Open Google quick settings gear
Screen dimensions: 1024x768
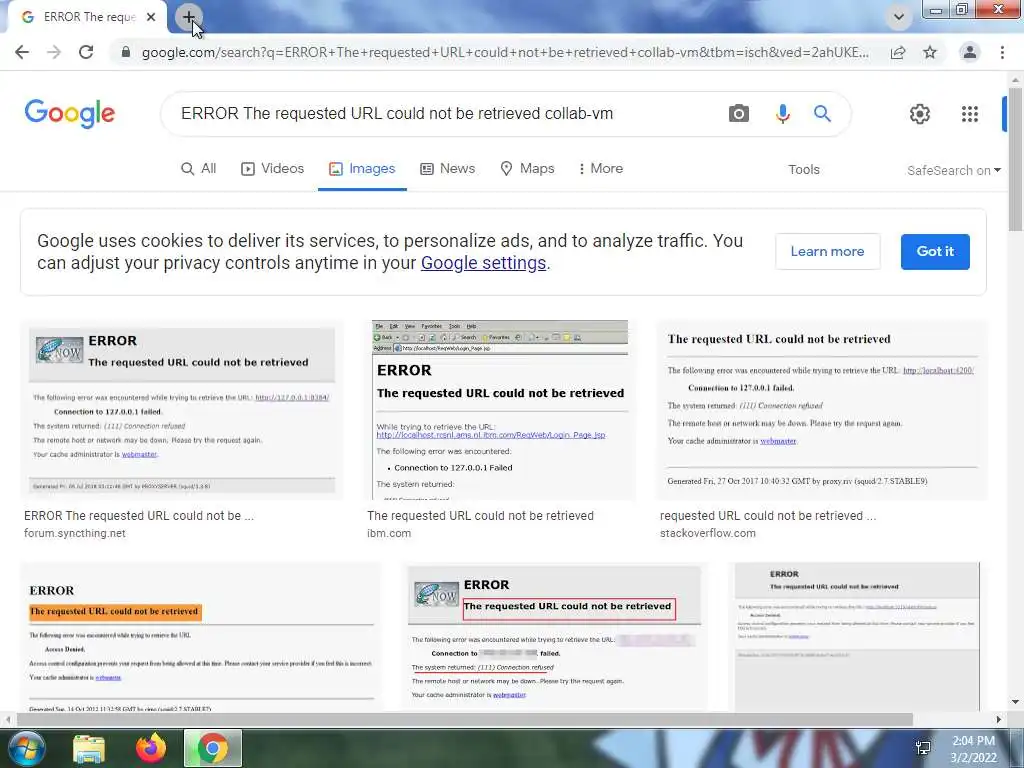click(x=920, y=114)
